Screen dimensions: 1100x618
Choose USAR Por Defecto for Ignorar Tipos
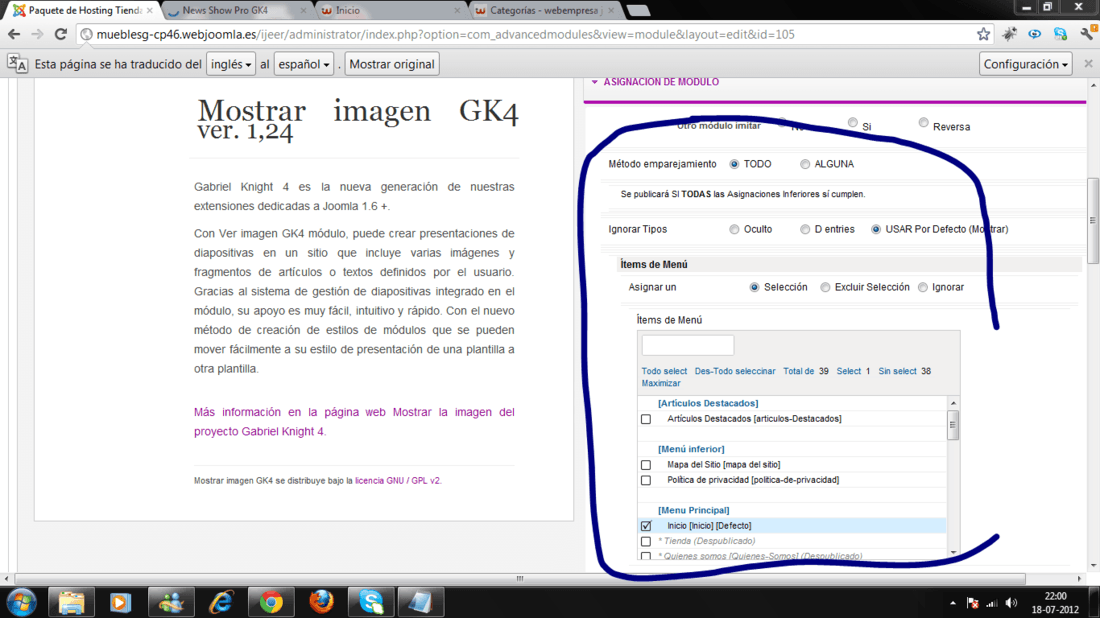tap(876, 229)
